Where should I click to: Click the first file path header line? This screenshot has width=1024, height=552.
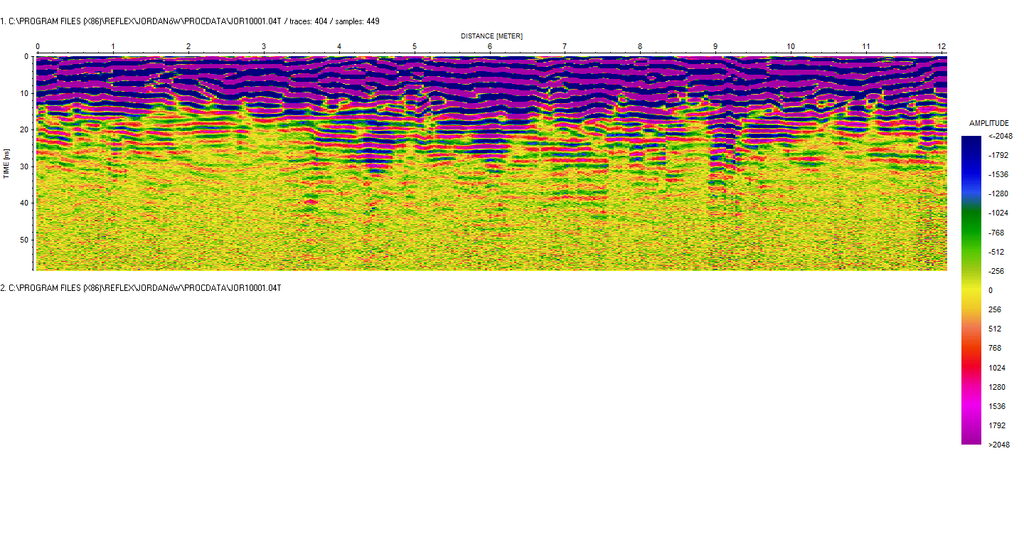(190, 21)
